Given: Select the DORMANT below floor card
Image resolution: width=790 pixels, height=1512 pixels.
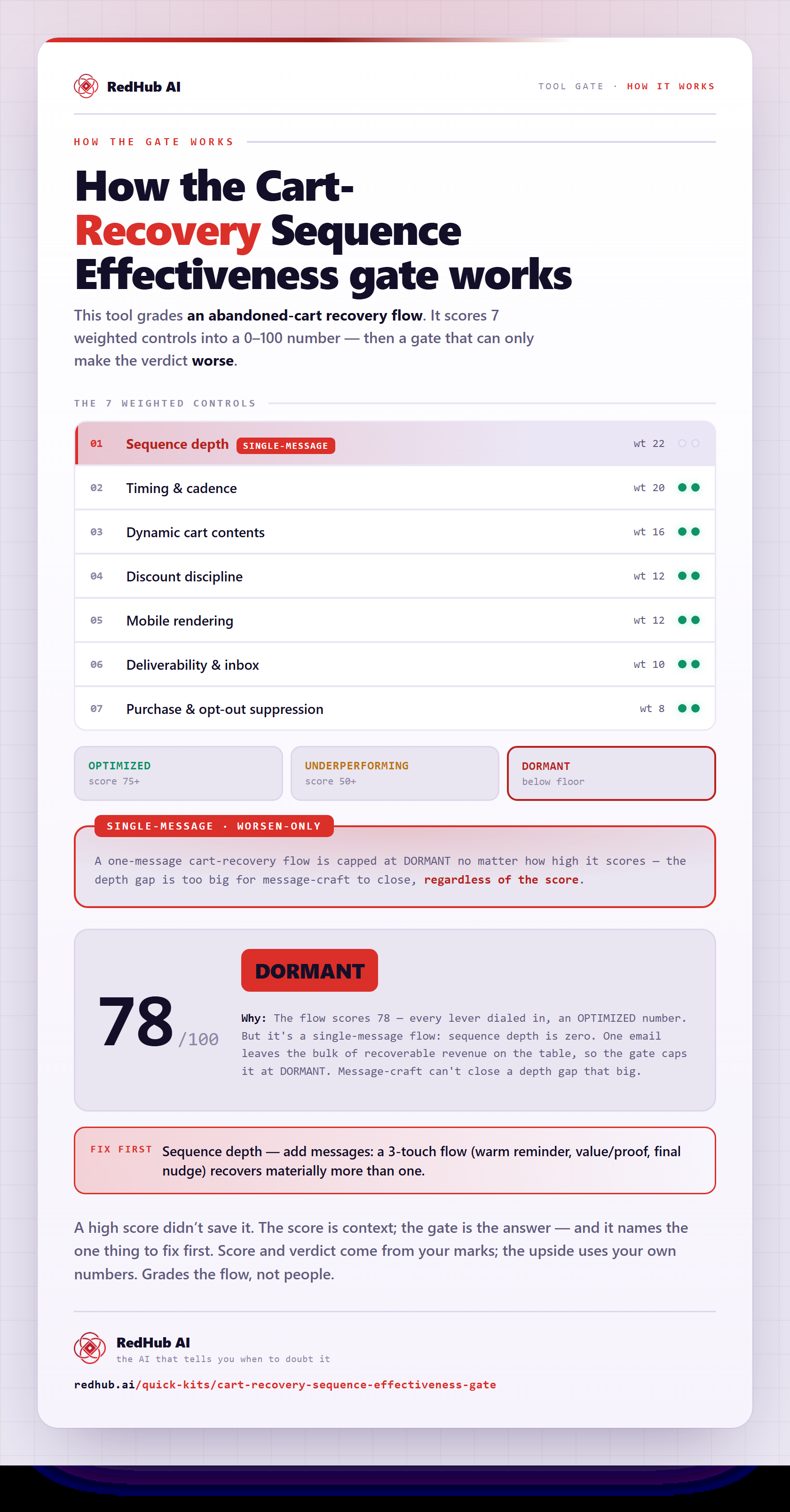Looking at the screenshot, I should tap(611, 773).
